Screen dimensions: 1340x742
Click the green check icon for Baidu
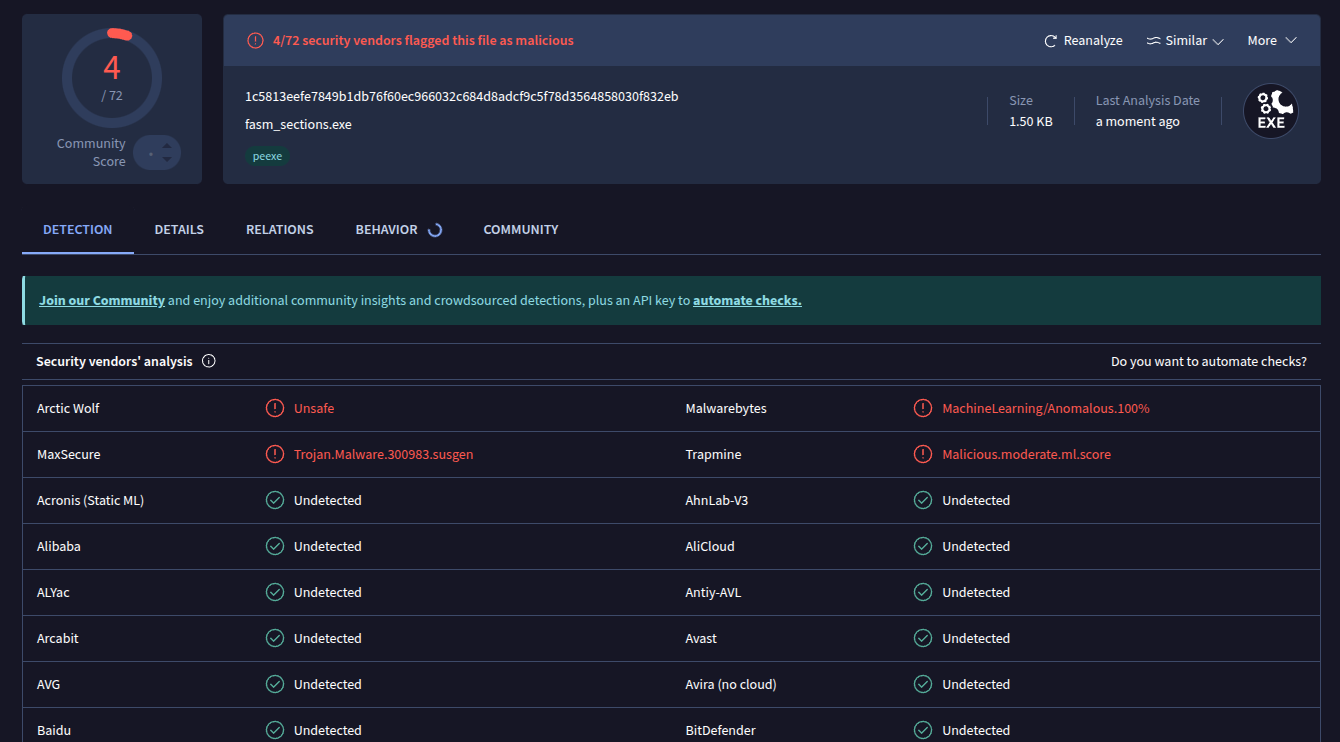(275, 730)
